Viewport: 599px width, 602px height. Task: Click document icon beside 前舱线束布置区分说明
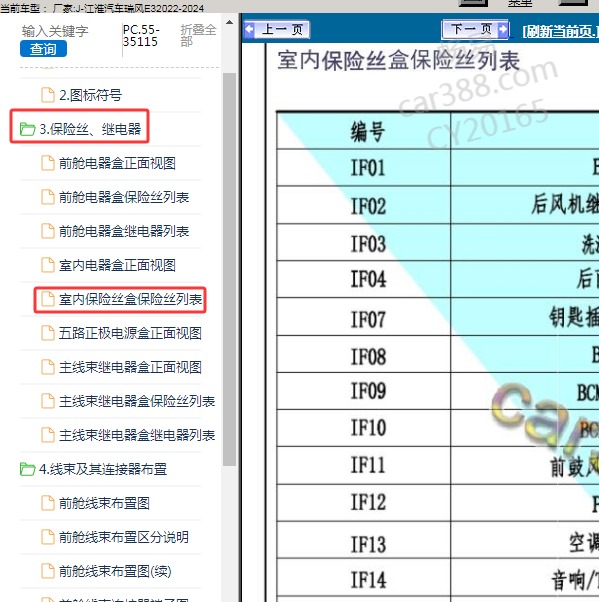[x=48, y=537]
